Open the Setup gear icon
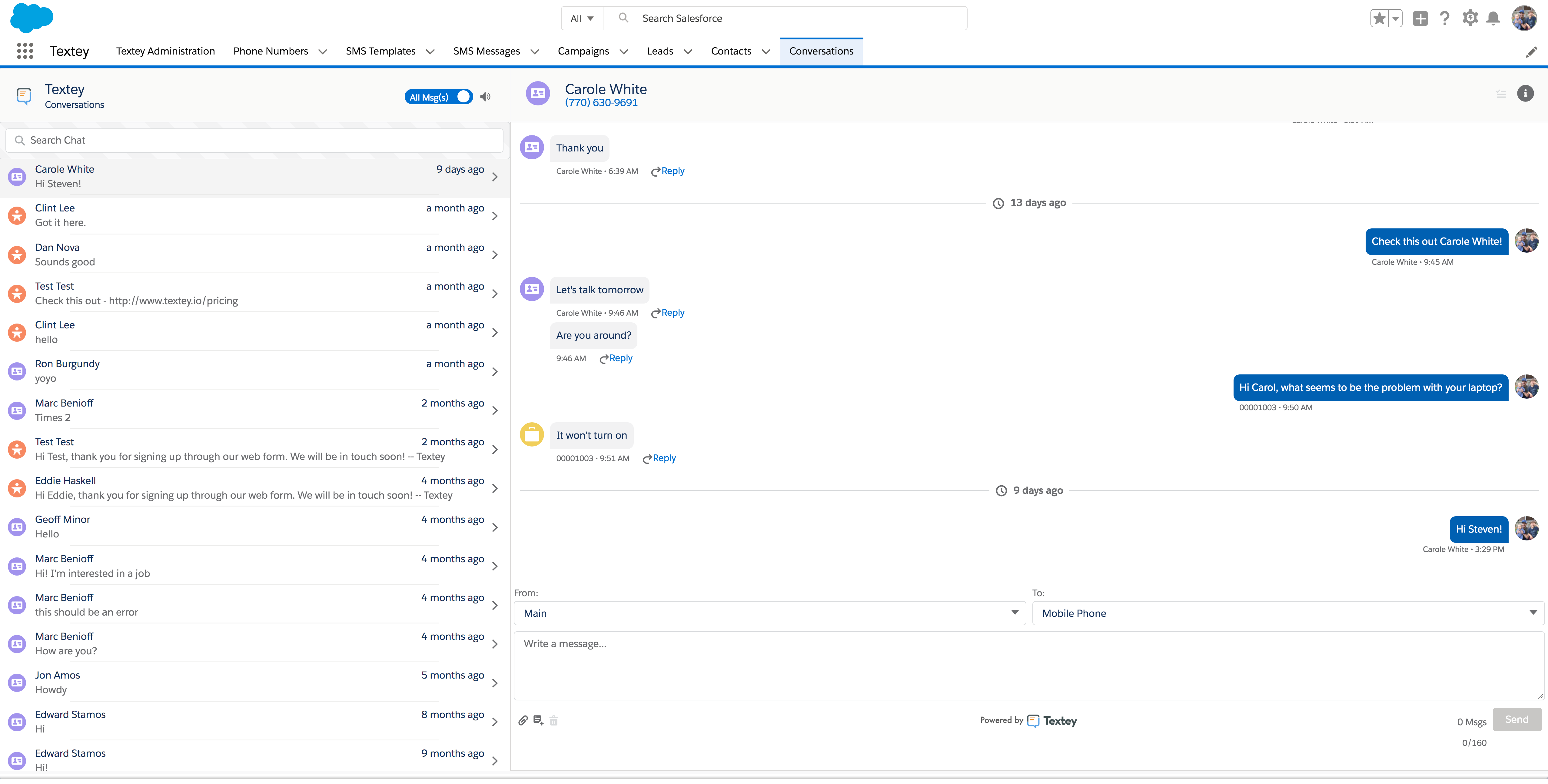This screenshot has height=784, width=1548. [x=1470, y=18]
